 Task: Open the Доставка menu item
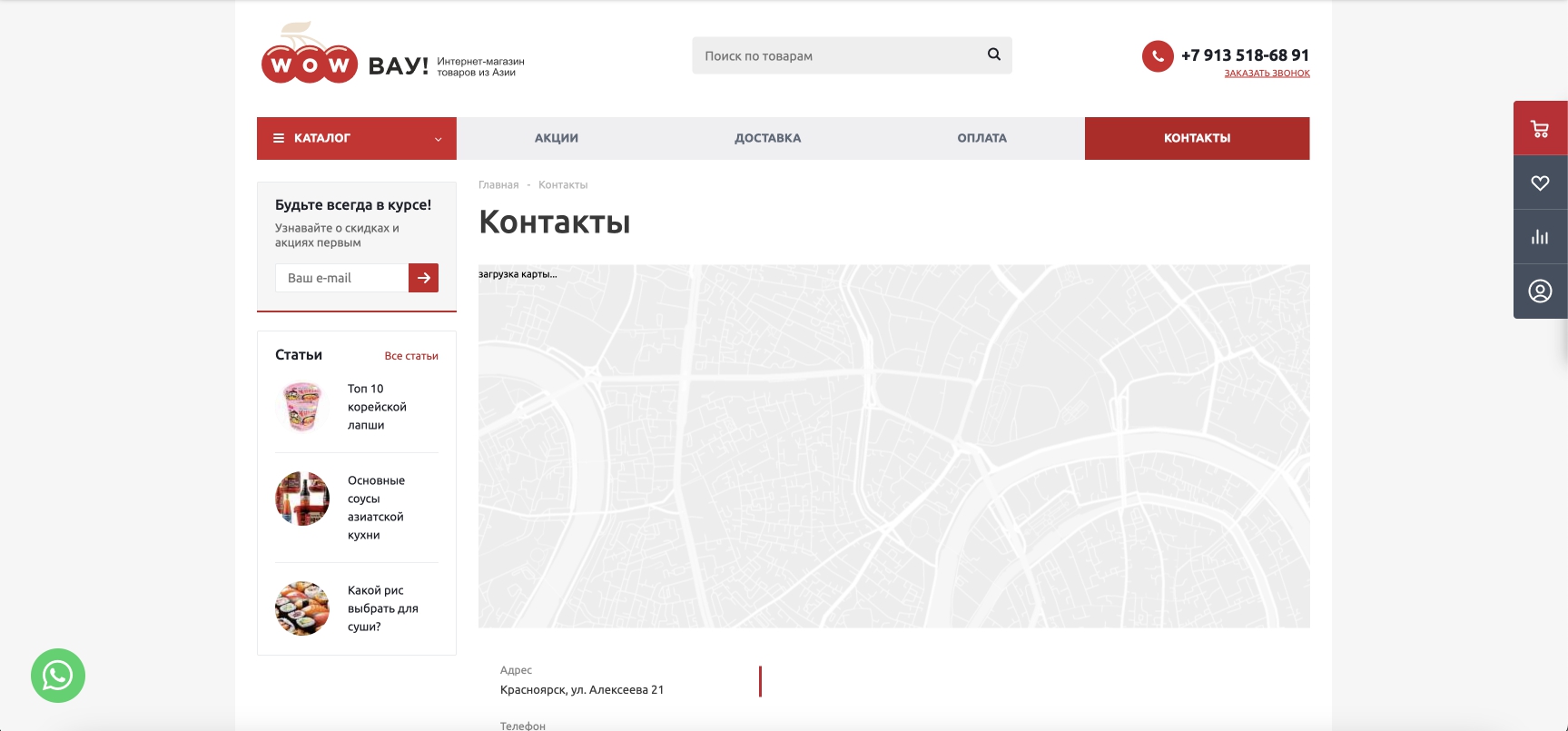pos(768,138)
